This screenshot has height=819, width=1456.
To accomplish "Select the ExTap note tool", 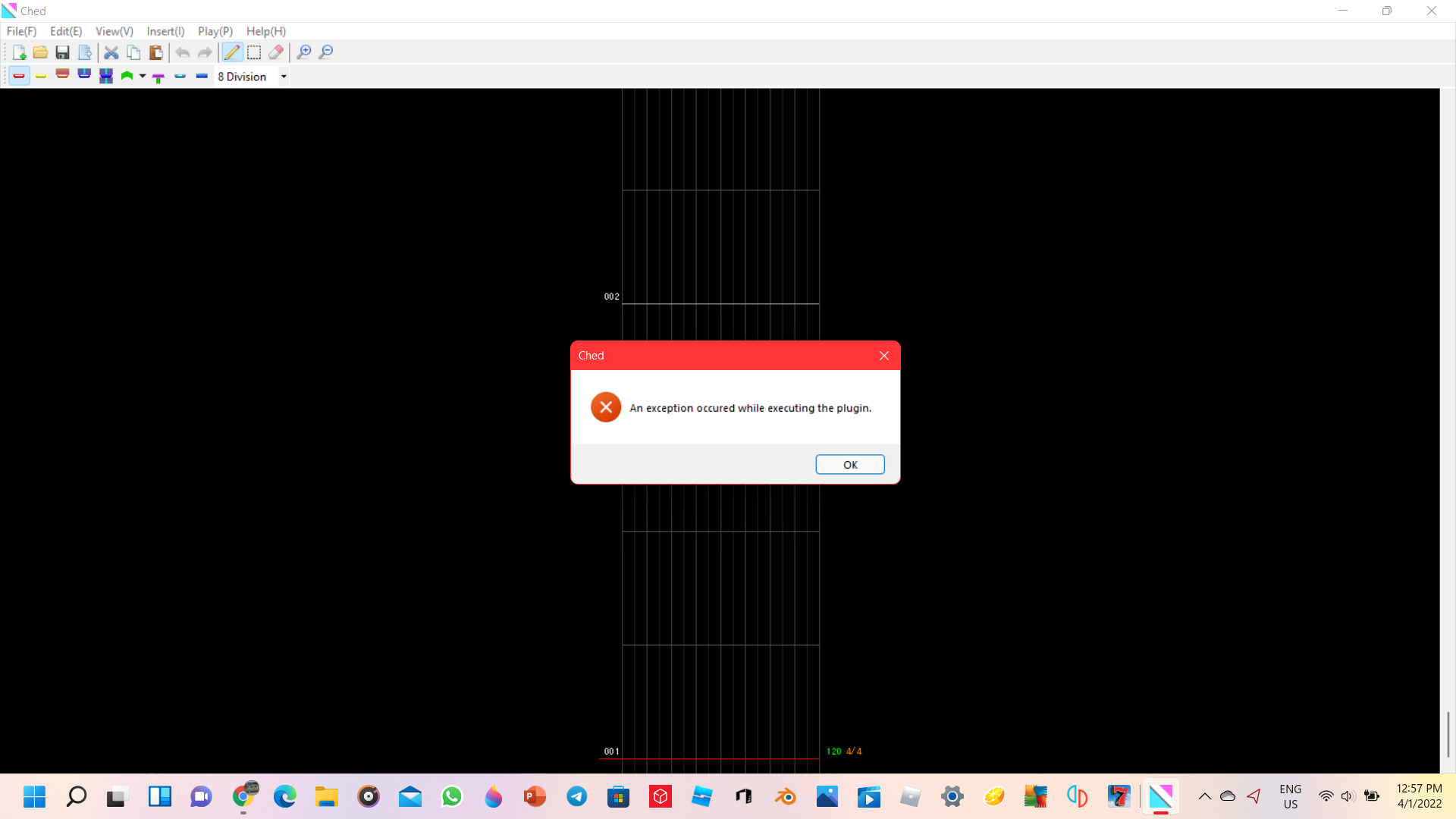I will (x=41, y=75).
